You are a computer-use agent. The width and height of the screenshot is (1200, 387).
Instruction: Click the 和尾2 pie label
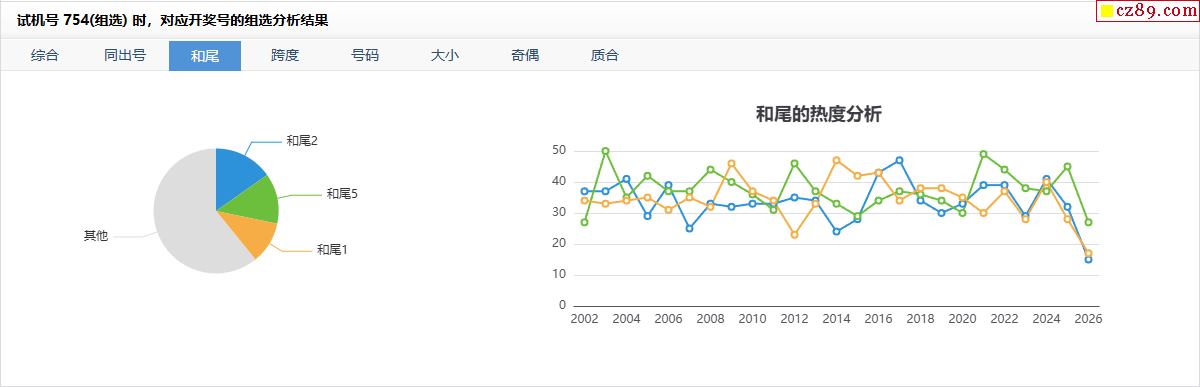(302, 141)
